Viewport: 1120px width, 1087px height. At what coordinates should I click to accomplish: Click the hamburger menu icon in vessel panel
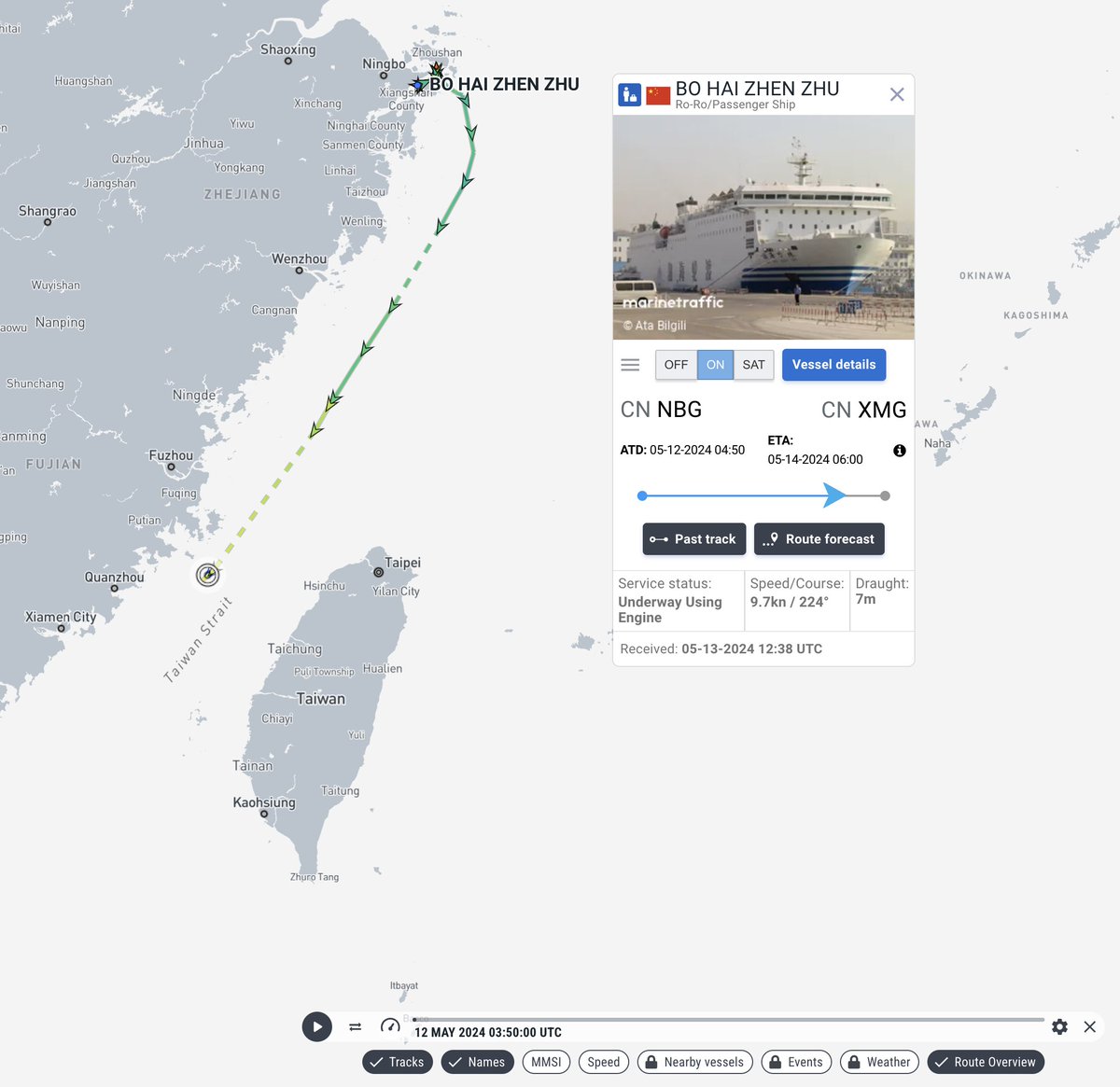(x=630, y=365)
